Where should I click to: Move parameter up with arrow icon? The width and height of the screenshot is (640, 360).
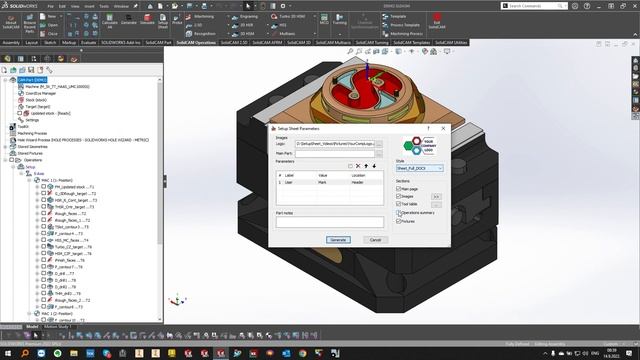click(x=366, y=166)
